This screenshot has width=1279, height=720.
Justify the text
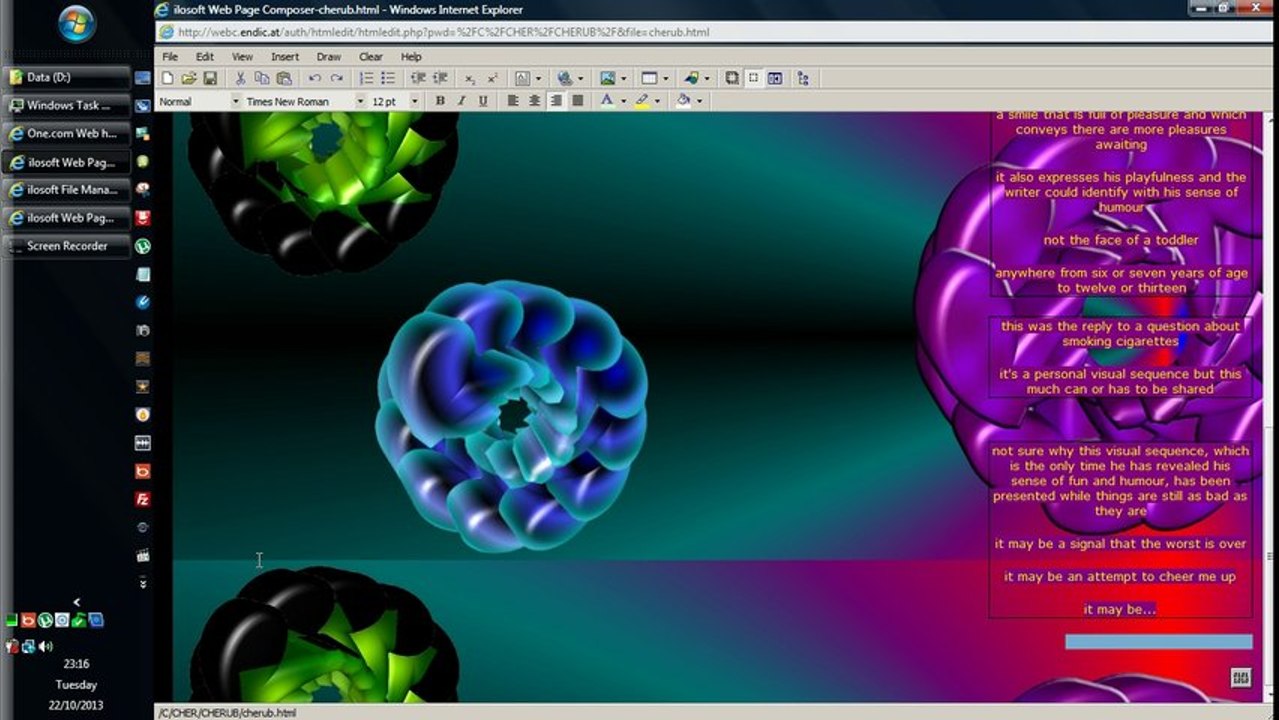578,101
